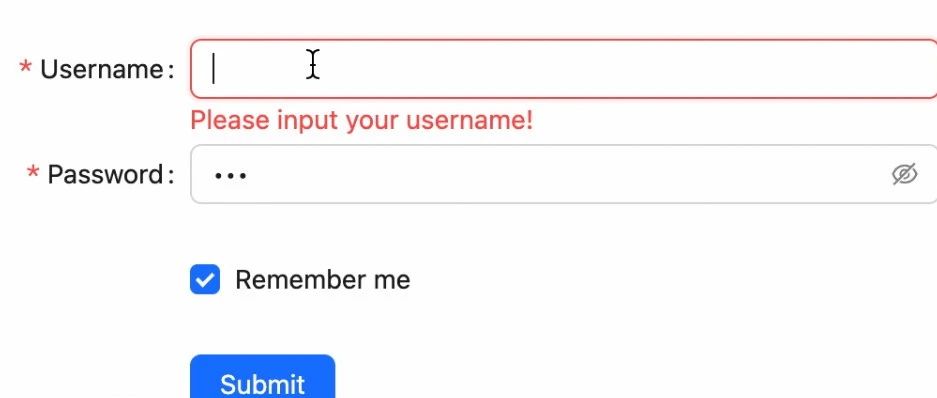This screenshot has height=398, width=937.
Task: Reveal password using the crossed-eye icon
Action: tap(904, 174)
